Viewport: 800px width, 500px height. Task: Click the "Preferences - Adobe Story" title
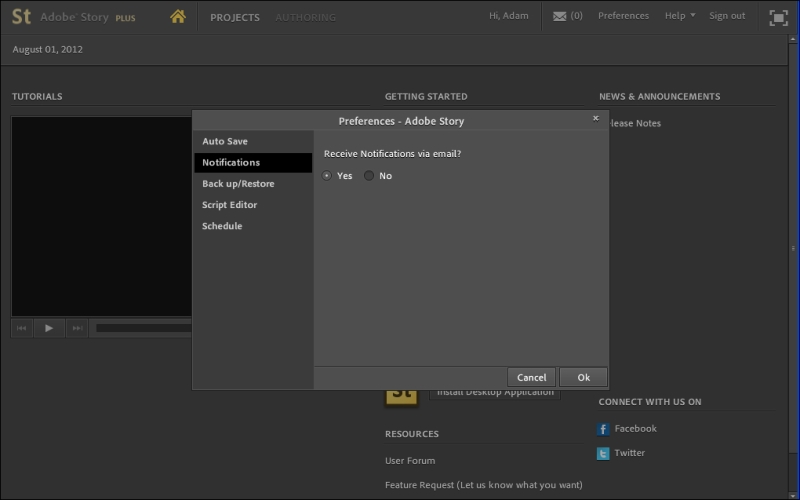point(401,121)
